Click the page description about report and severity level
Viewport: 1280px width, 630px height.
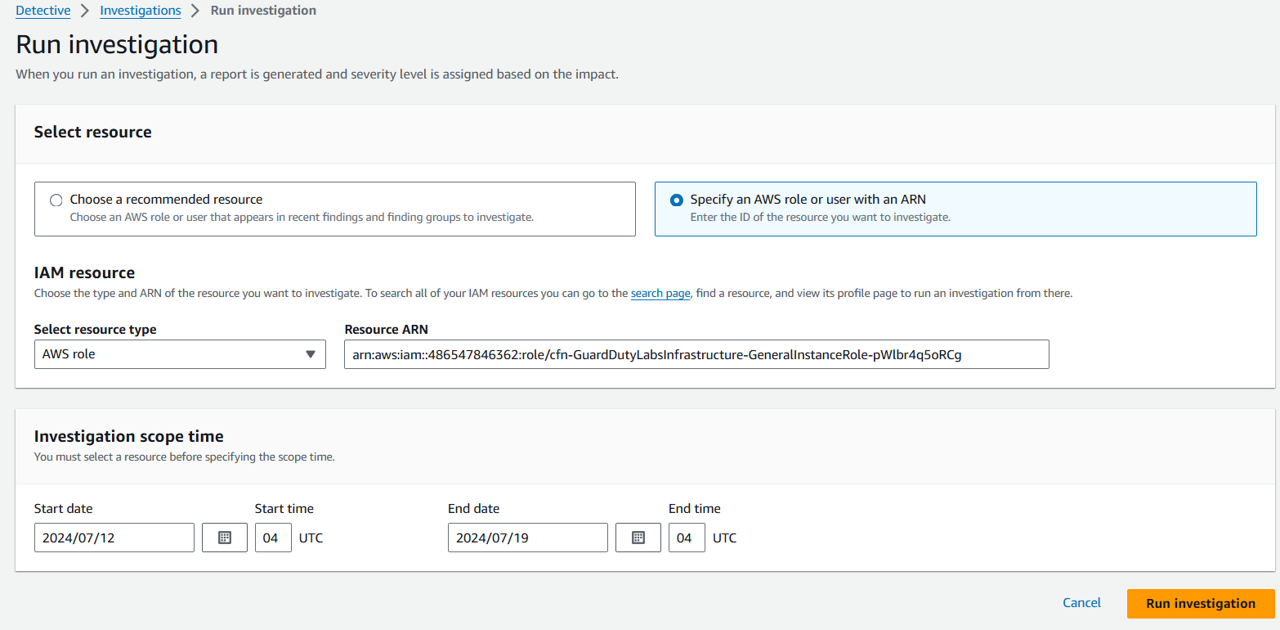pyautogui.click(x=317, y=74)
